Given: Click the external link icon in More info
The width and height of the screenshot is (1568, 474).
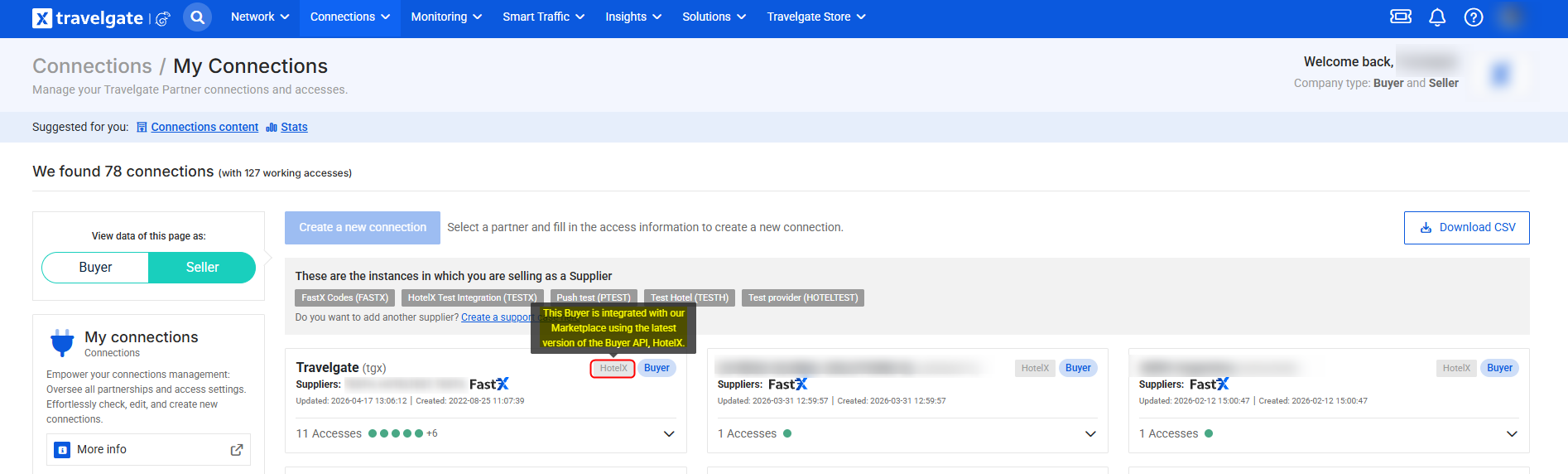Looking at the screenshot, I should 237,449.
